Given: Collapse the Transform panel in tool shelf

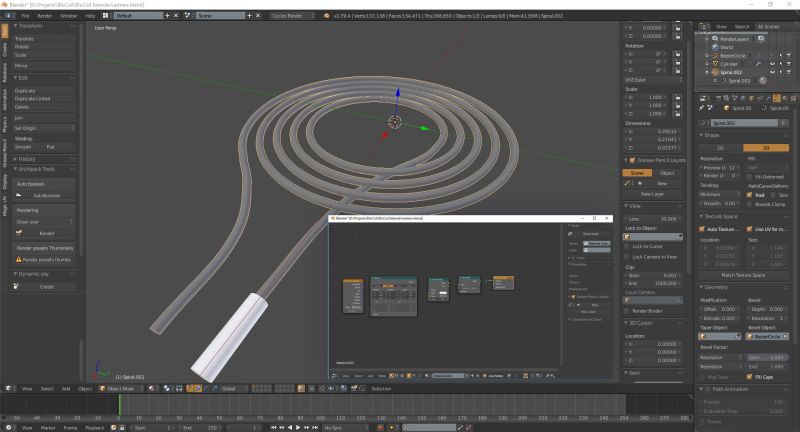Looking at the screenshot, I should click(30, 26).
